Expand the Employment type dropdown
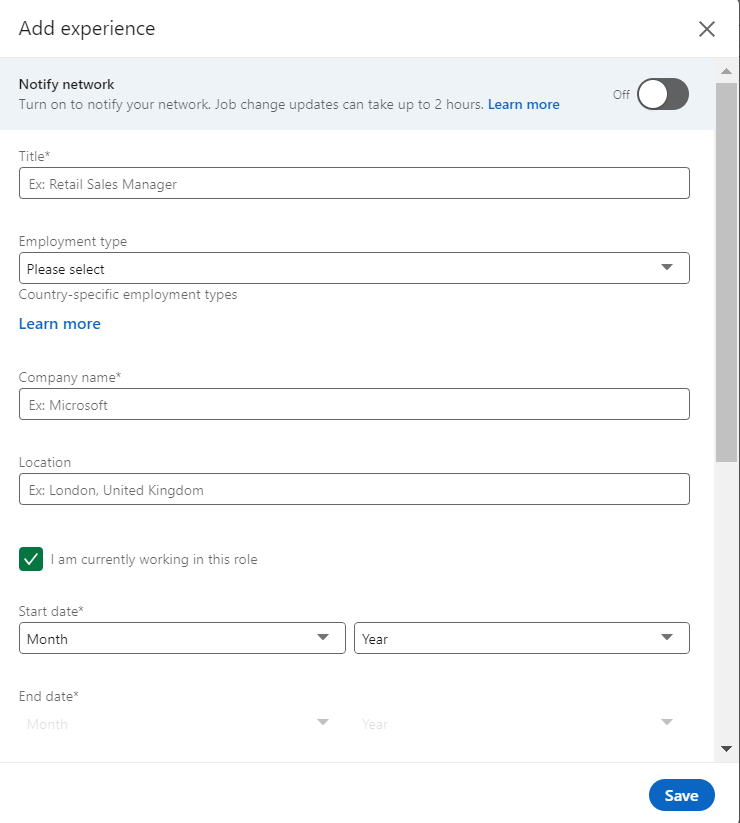 354,268
